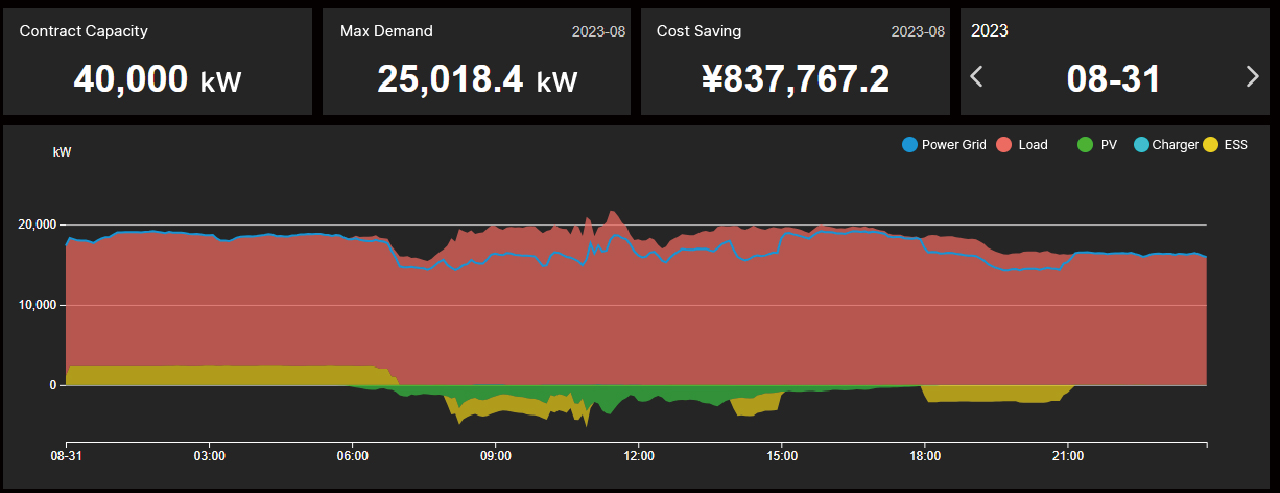The image size is (1280, 493).
Task: Advance to next day with right arrow
Action: 1252,77
